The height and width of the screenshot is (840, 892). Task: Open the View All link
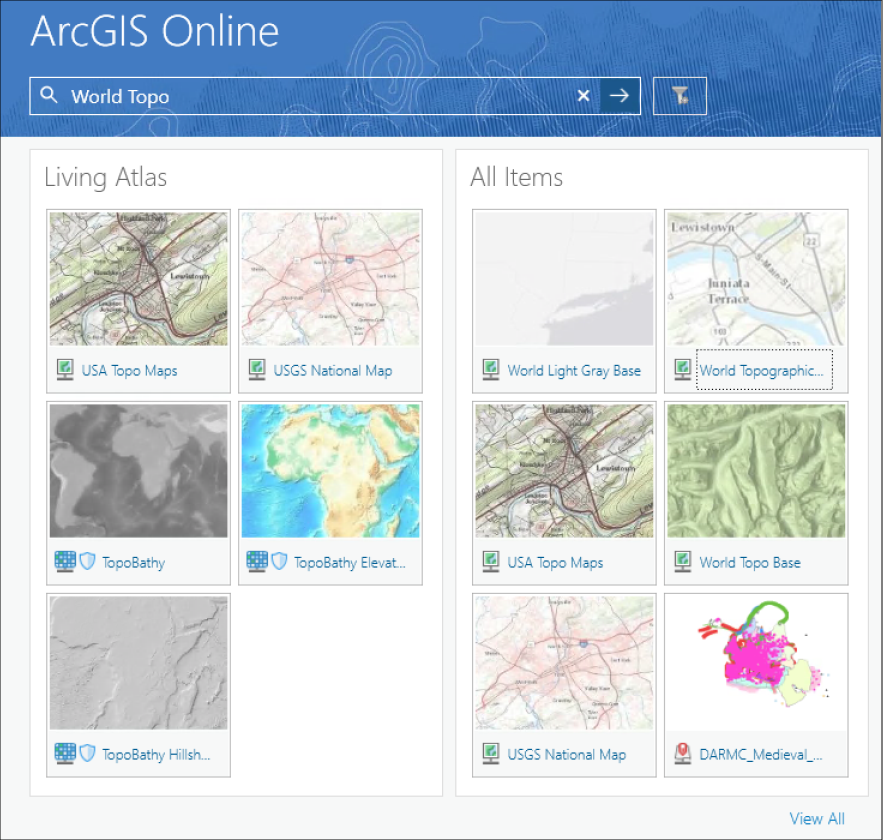pos(817,818)
